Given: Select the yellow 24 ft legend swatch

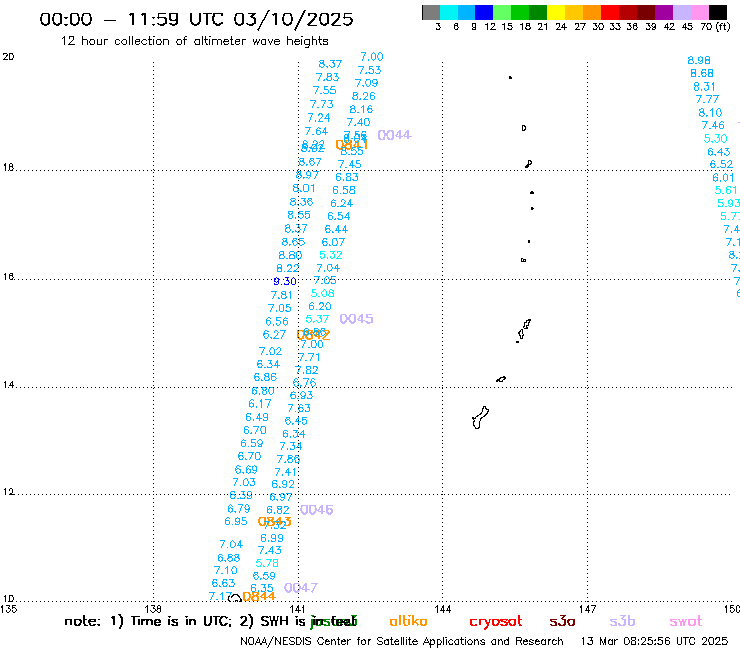Looking at the screenshot, I should [556, 12].
